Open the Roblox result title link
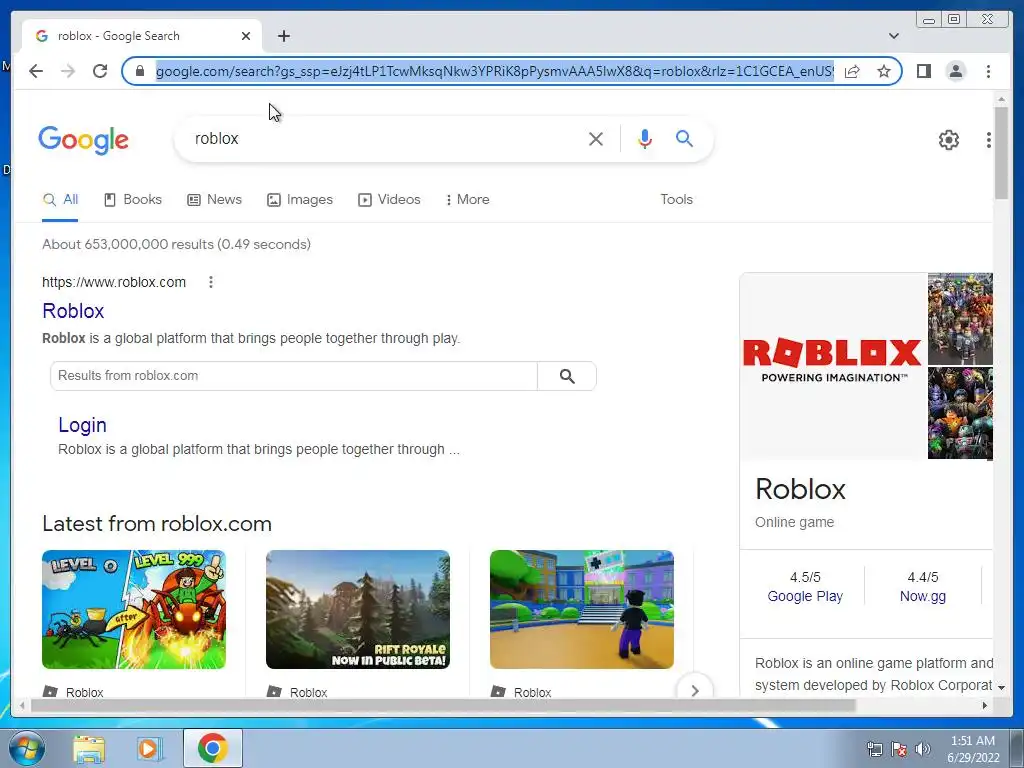Image resolution: width=1024 pixels, height=768 pixels. (73, 311)
